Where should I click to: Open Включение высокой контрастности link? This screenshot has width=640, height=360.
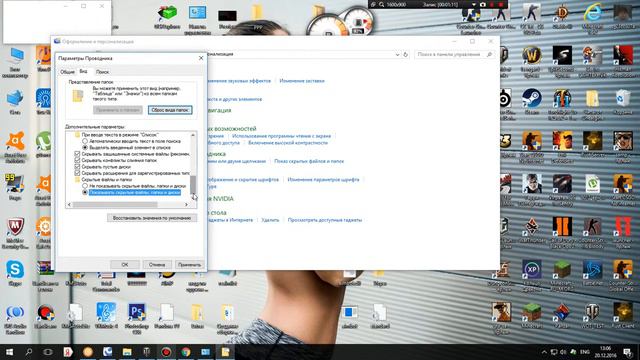(288, 143)
